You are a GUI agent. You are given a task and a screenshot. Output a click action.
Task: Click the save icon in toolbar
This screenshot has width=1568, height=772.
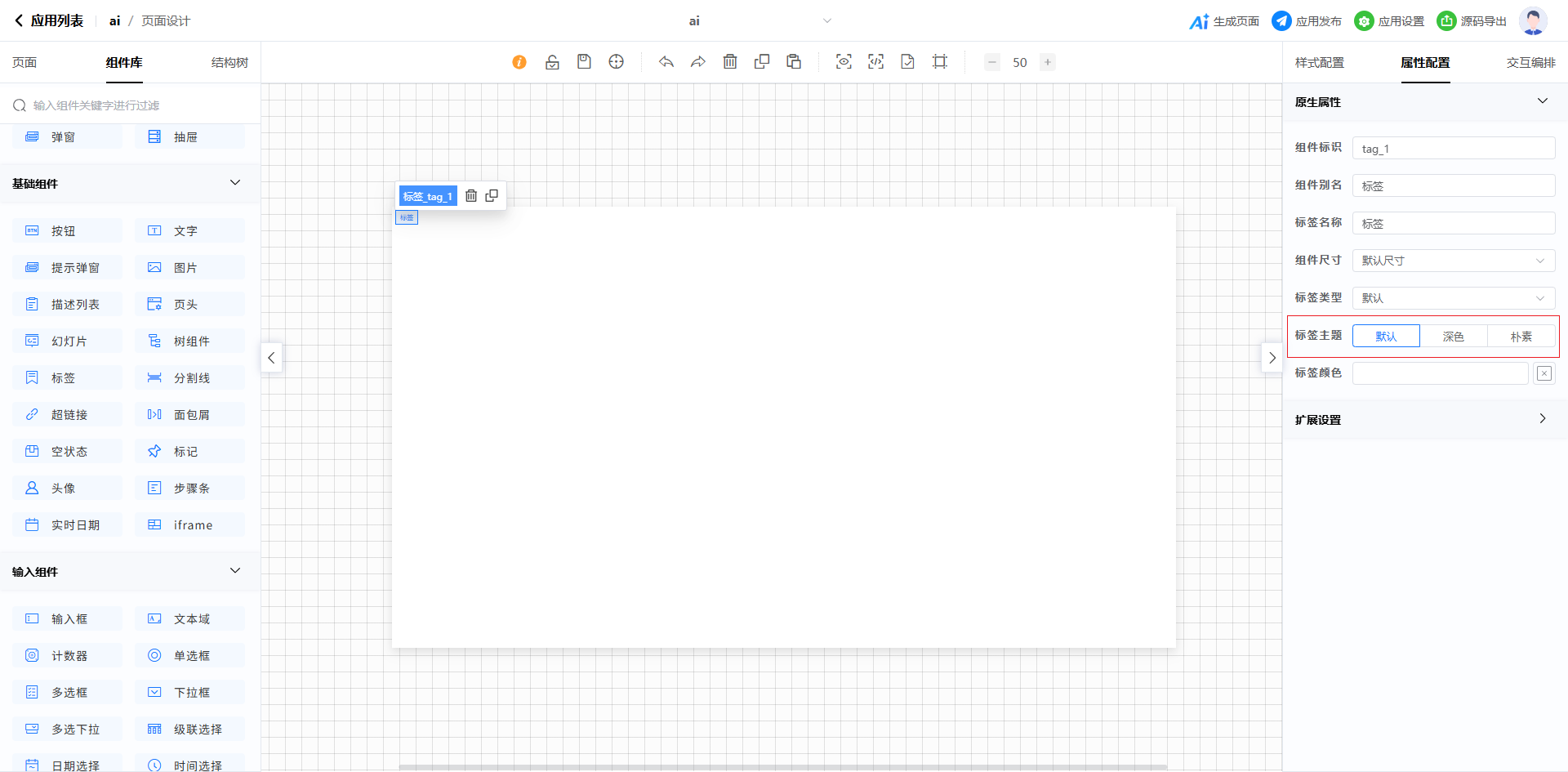tap(584, 62)
